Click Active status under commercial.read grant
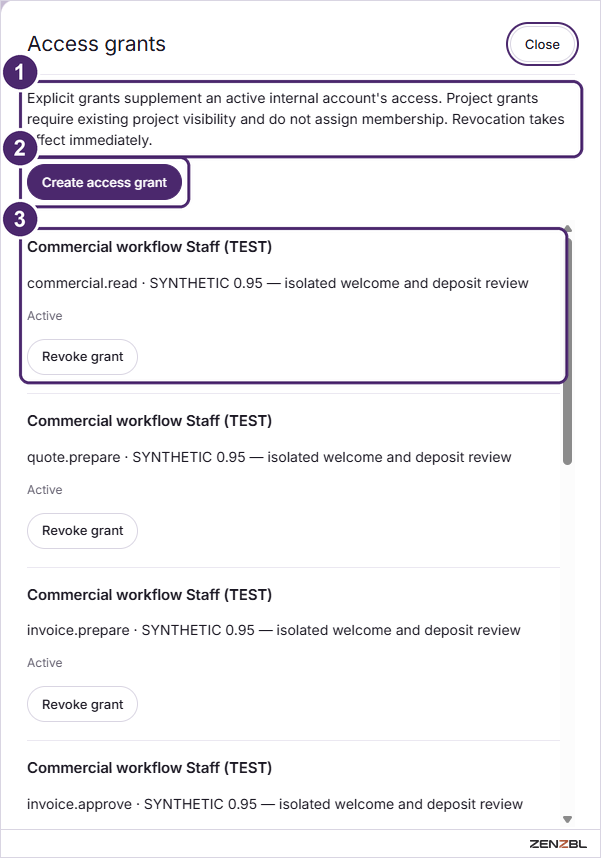601x858 pixels. pos(45,316)
